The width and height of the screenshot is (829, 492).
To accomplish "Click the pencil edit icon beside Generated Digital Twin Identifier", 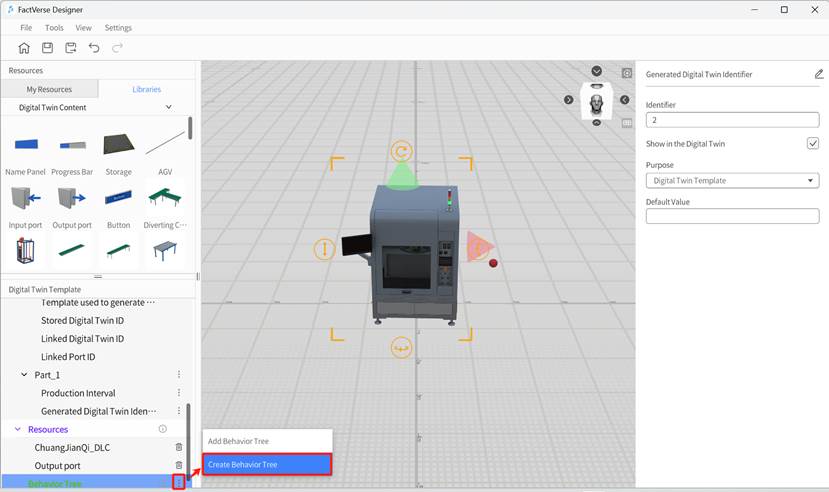I will (x=819, y=74).
